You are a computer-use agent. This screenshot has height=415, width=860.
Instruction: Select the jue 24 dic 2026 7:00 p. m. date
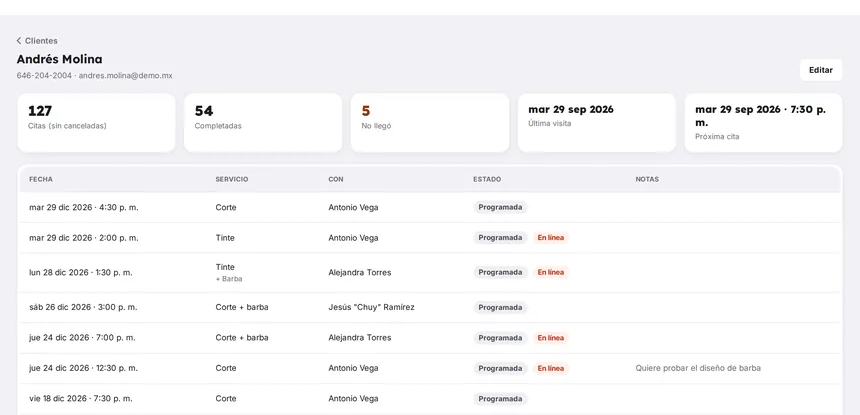click(x=83, y=338)
